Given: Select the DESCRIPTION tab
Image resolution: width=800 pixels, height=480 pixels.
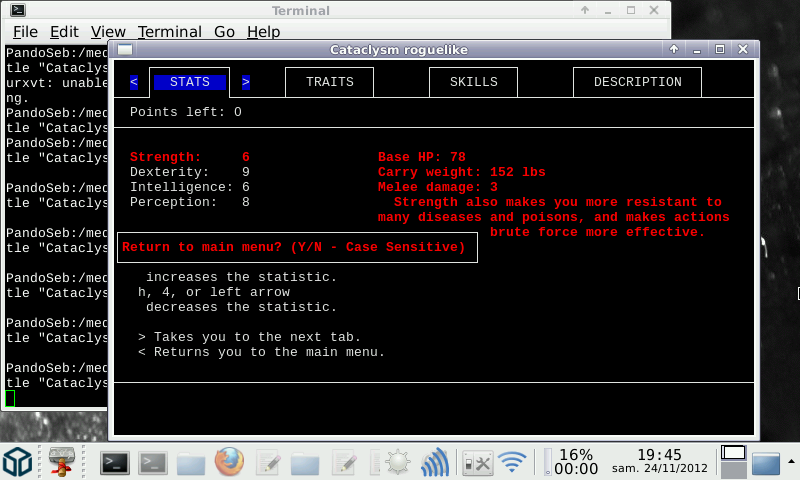Looking at the screenshot, I should (x=638, y=82).
